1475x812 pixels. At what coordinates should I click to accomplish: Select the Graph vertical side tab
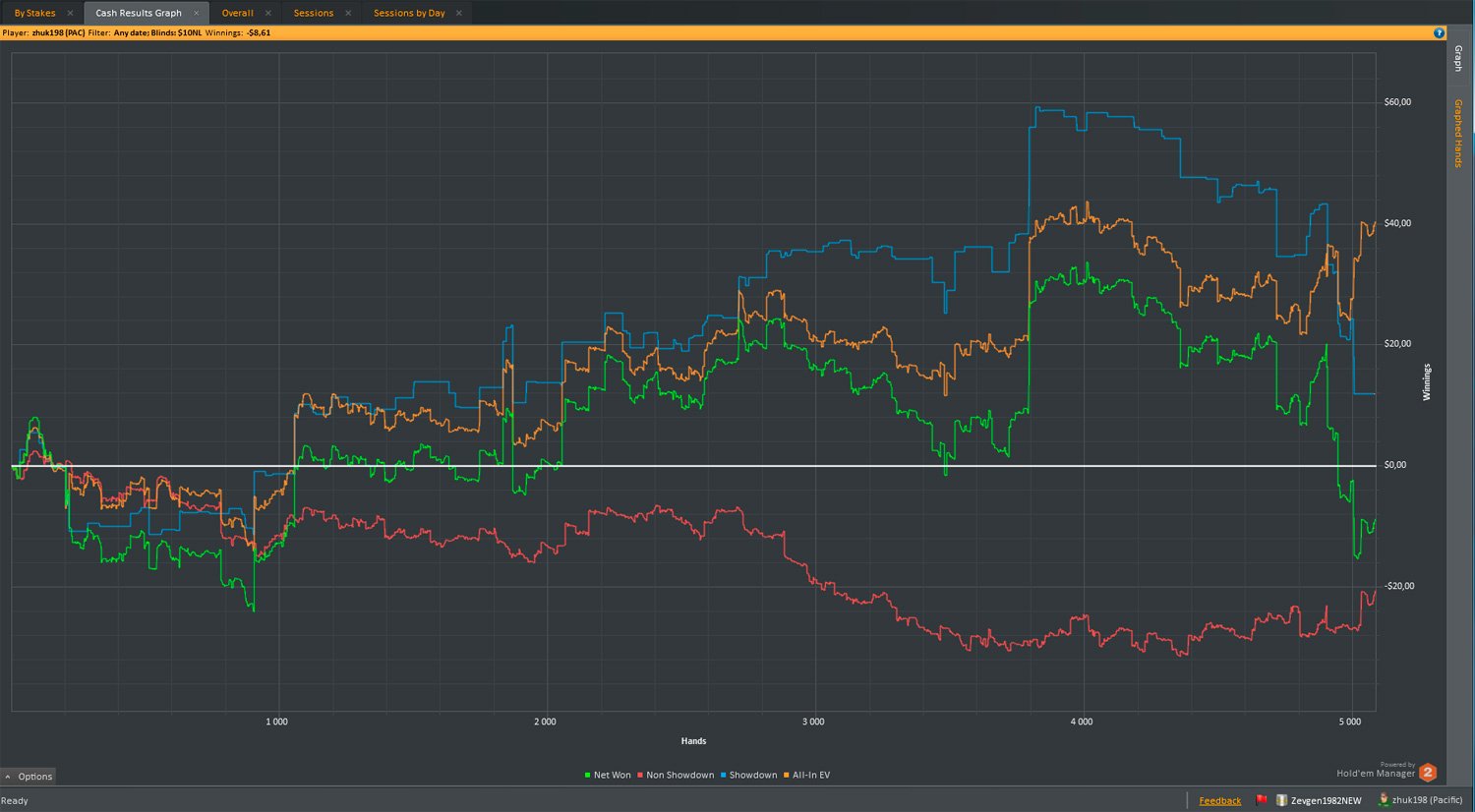[x=1458, y=58]
